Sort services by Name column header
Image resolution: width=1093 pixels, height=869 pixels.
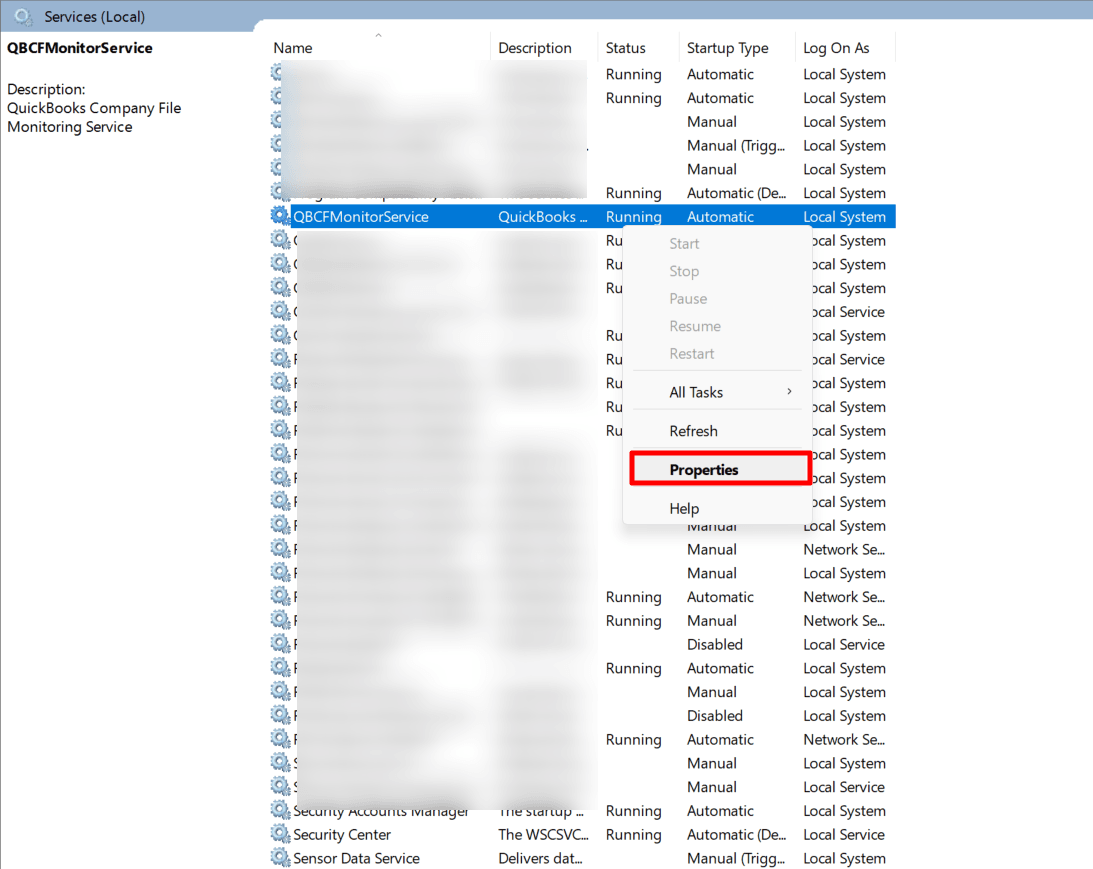point(292,48)
